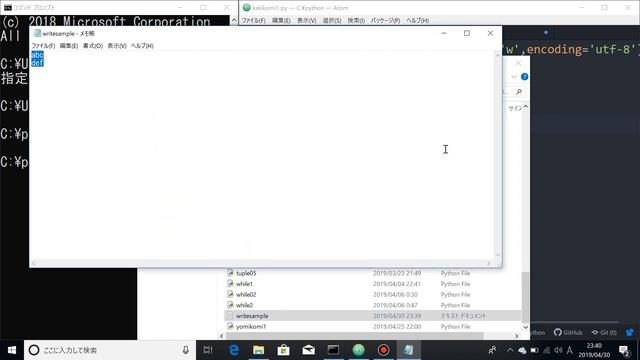The height and width of the screenshot is (360, 640).
Task: Click Notepad horizontal scrollbar left arrow
Action: (x=33, y=263)
